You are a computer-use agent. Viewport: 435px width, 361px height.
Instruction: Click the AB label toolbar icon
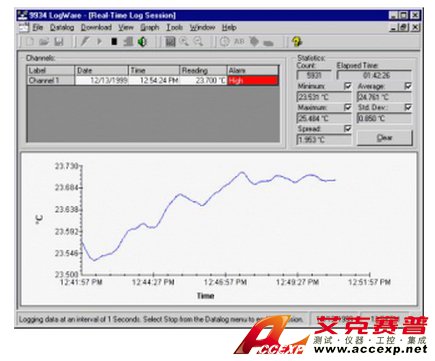239,42
